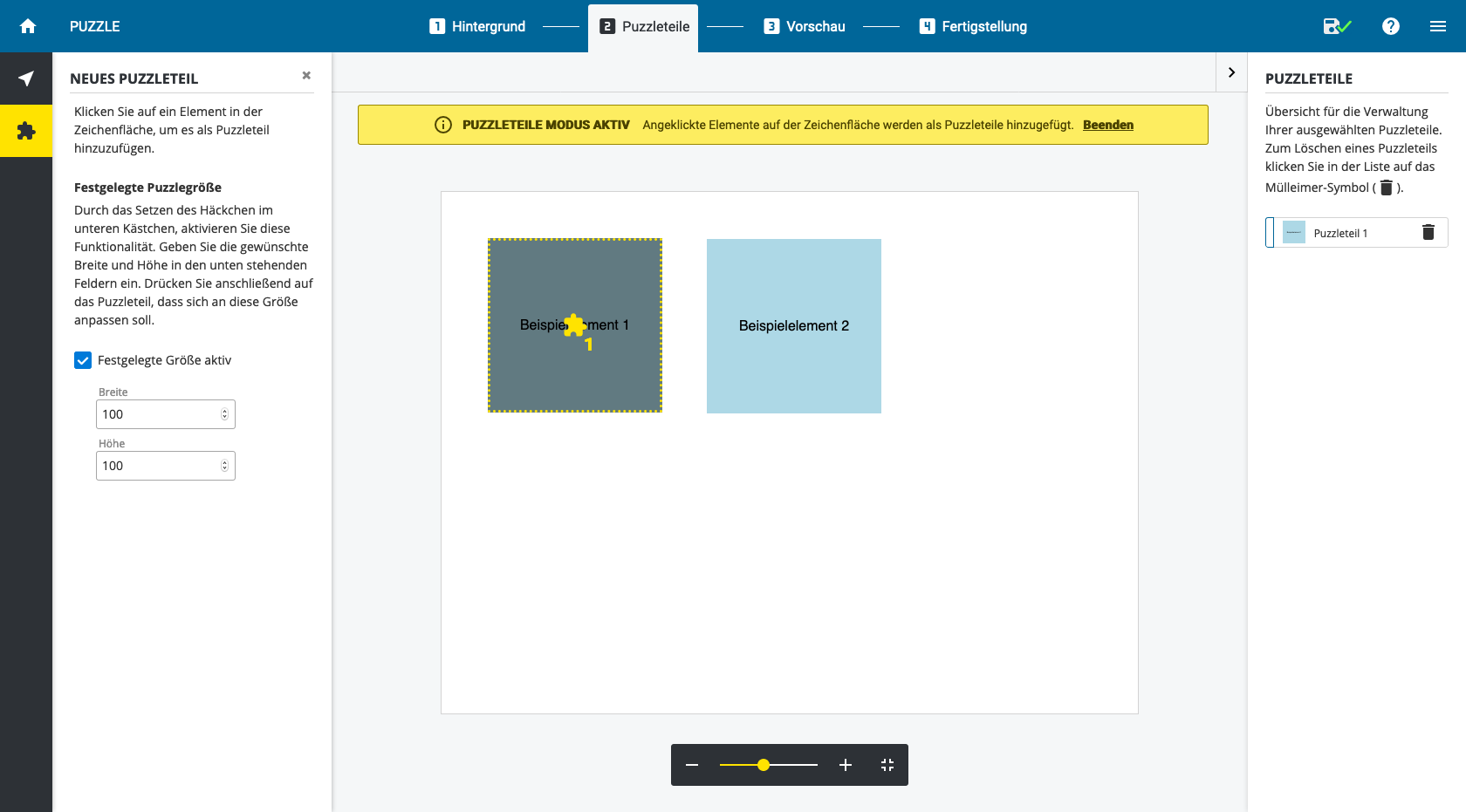Click Beispielelement 2 on the canvas
Image resolution: width=1466 pixels, height=812 pixels.
point(793,325)
